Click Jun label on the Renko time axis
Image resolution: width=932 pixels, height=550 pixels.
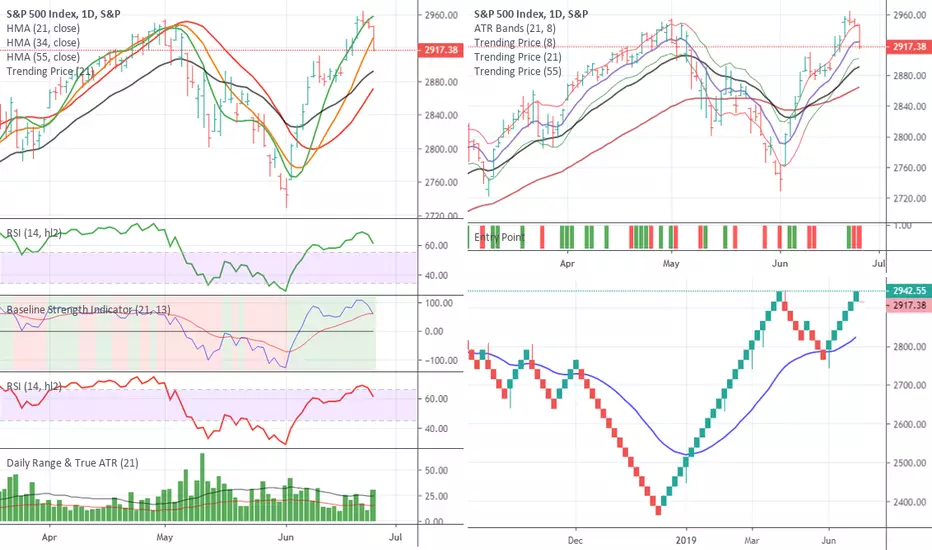(x=829, y=540)
